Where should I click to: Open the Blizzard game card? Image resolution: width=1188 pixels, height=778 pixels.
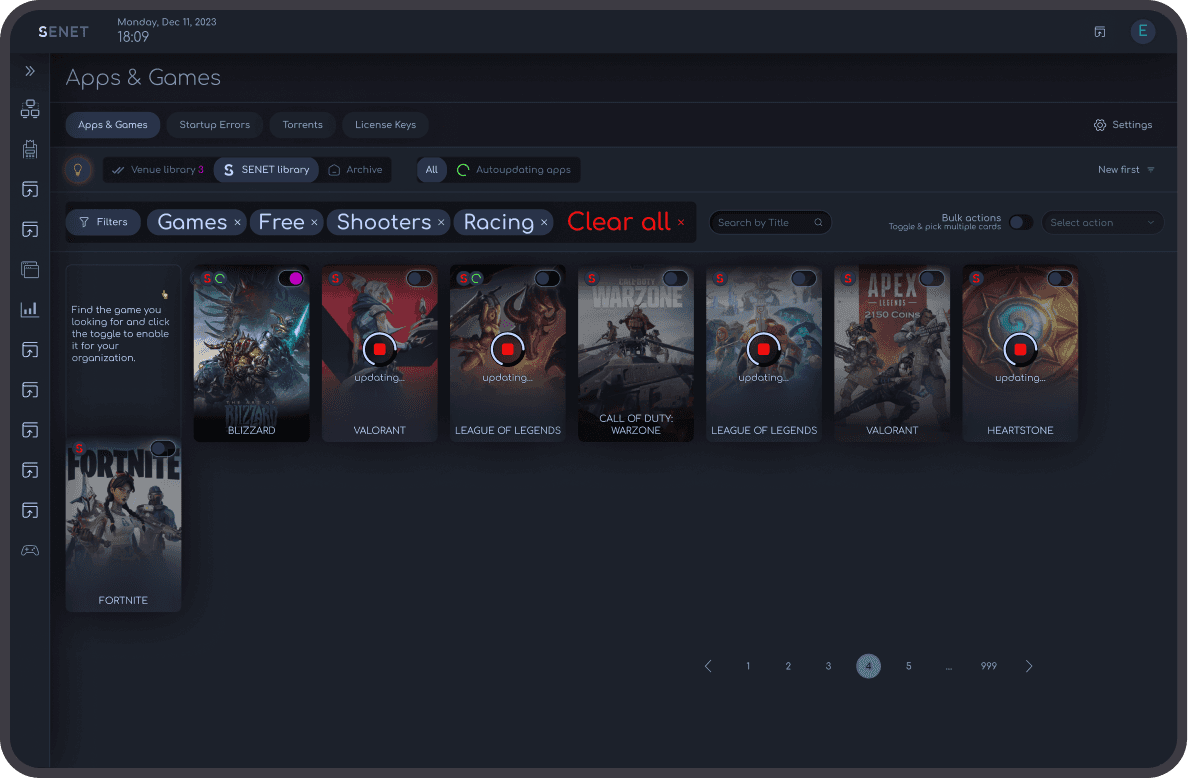coord(252,354)
